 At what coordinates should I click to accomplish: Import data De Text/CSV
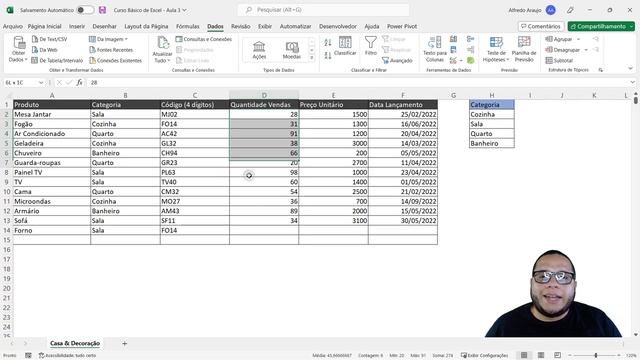click(x=49, y=39)
